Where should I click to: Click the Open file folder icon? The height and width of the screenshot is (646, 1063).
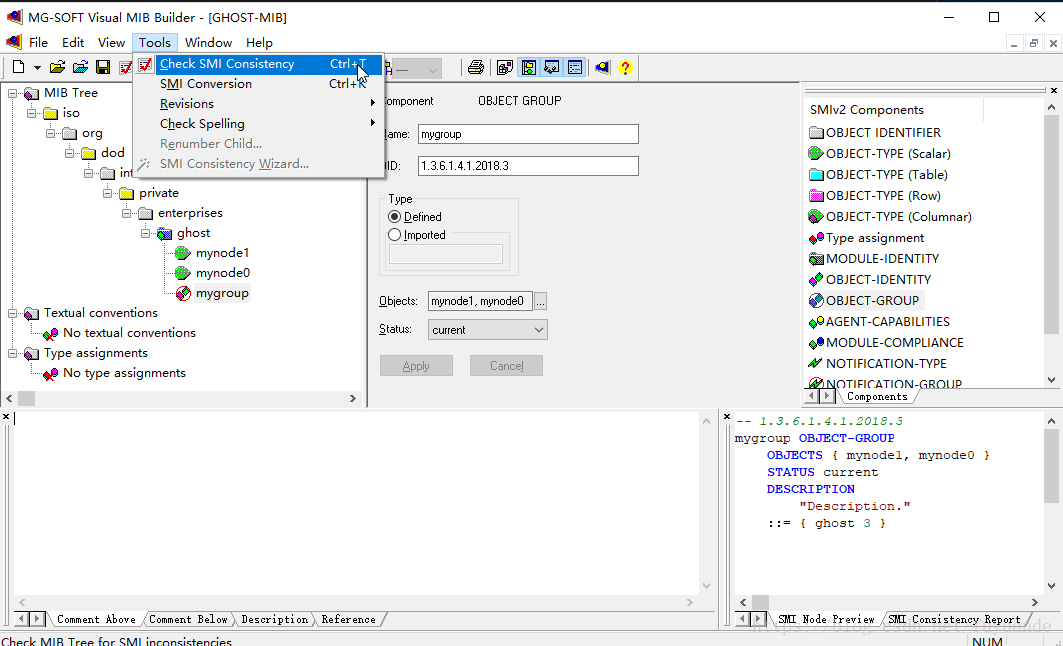pyautogui.click(x=58, y=67)
